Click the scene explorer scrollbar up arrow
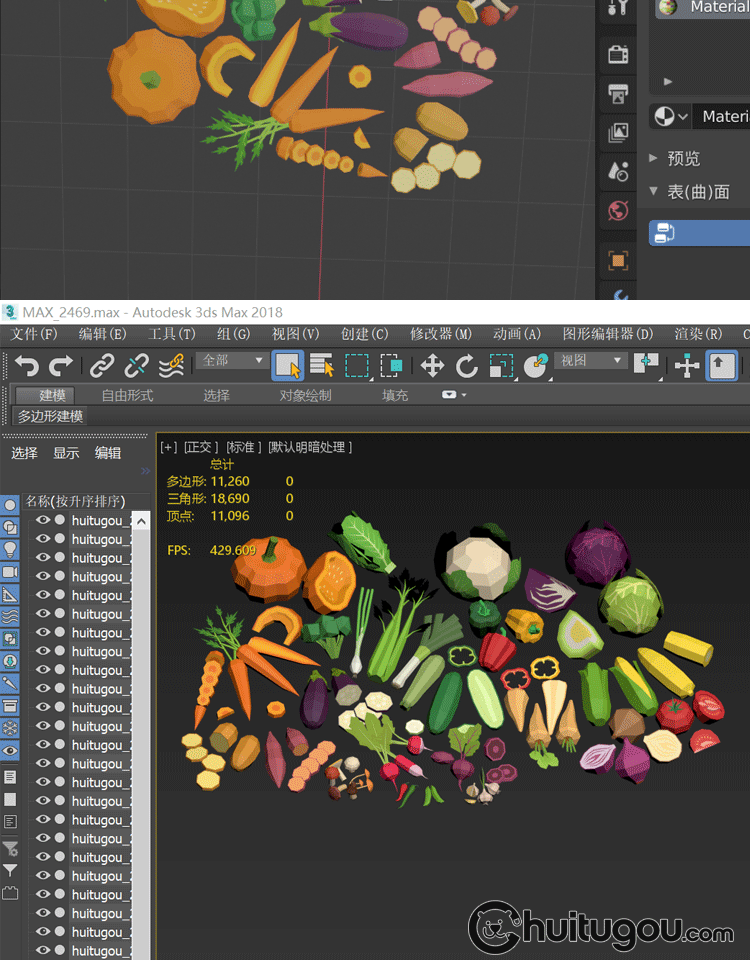The height and width of the screenshot is (960, 750). pos(141,521)
